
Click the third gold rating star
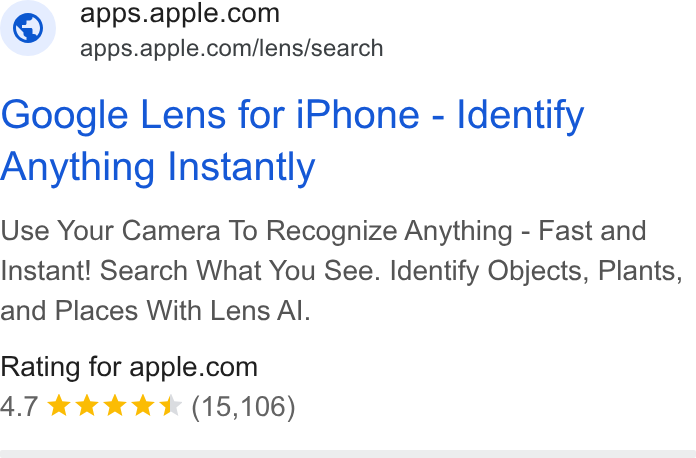pos(115,406)
